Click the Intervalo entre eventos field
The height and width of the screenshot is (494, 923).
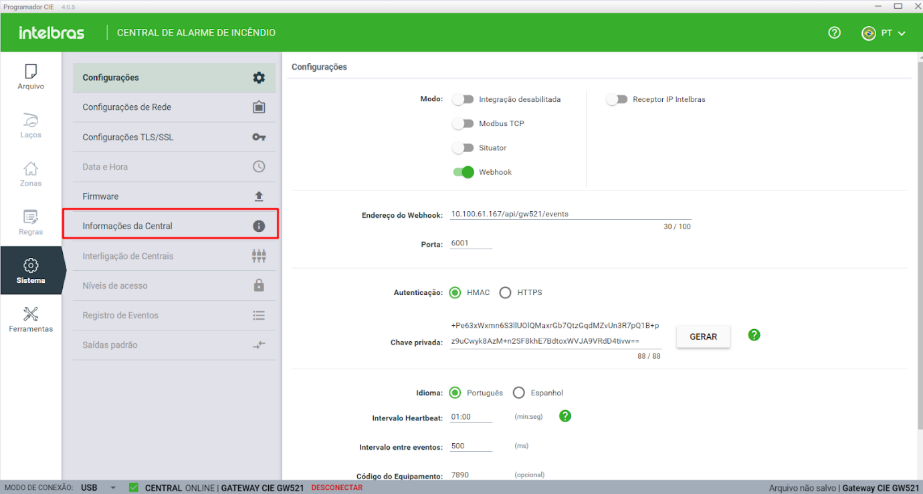point(471,446)
